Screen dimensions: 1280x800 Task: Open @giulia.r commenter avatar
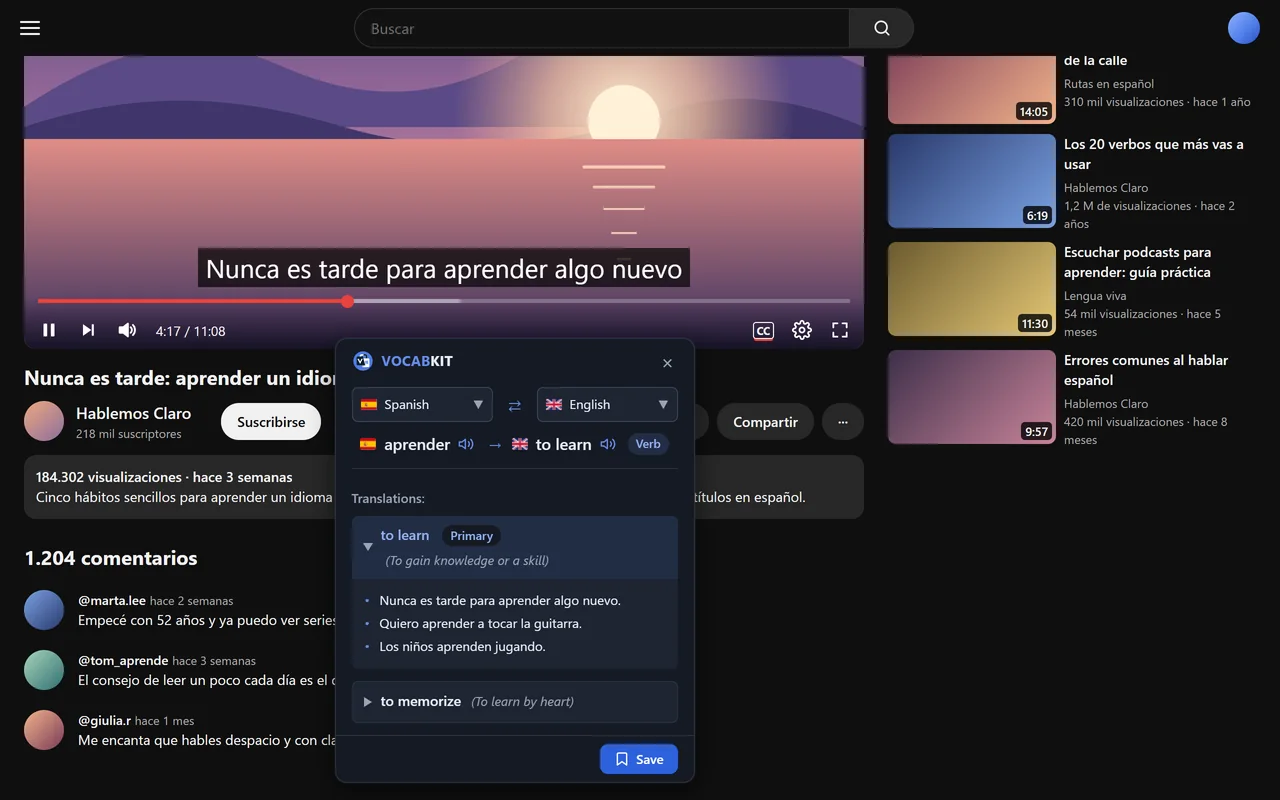pos(44,730)
